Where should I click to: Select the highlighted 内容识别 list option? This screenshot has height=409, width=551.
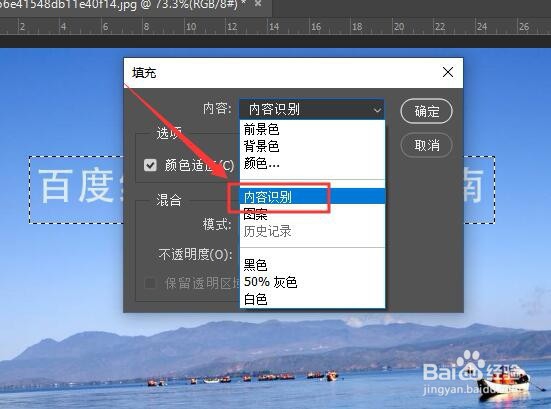pos(312,197)
